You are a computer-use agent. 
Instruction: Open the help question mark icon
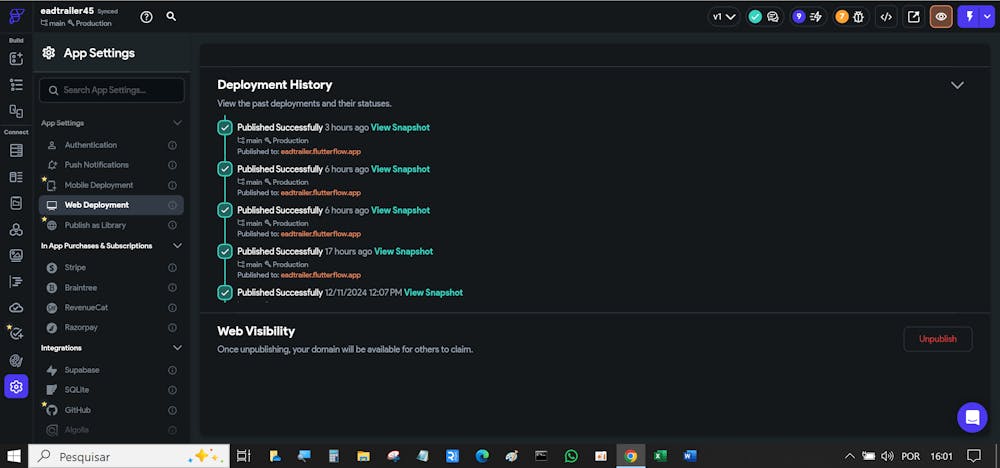click(146, 17)
